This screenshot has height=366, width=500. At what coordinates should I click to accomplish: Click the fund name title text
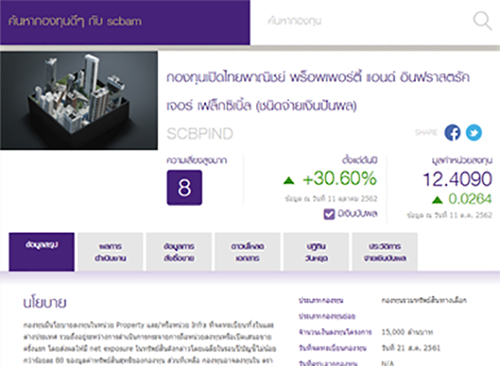click(318, 91)
